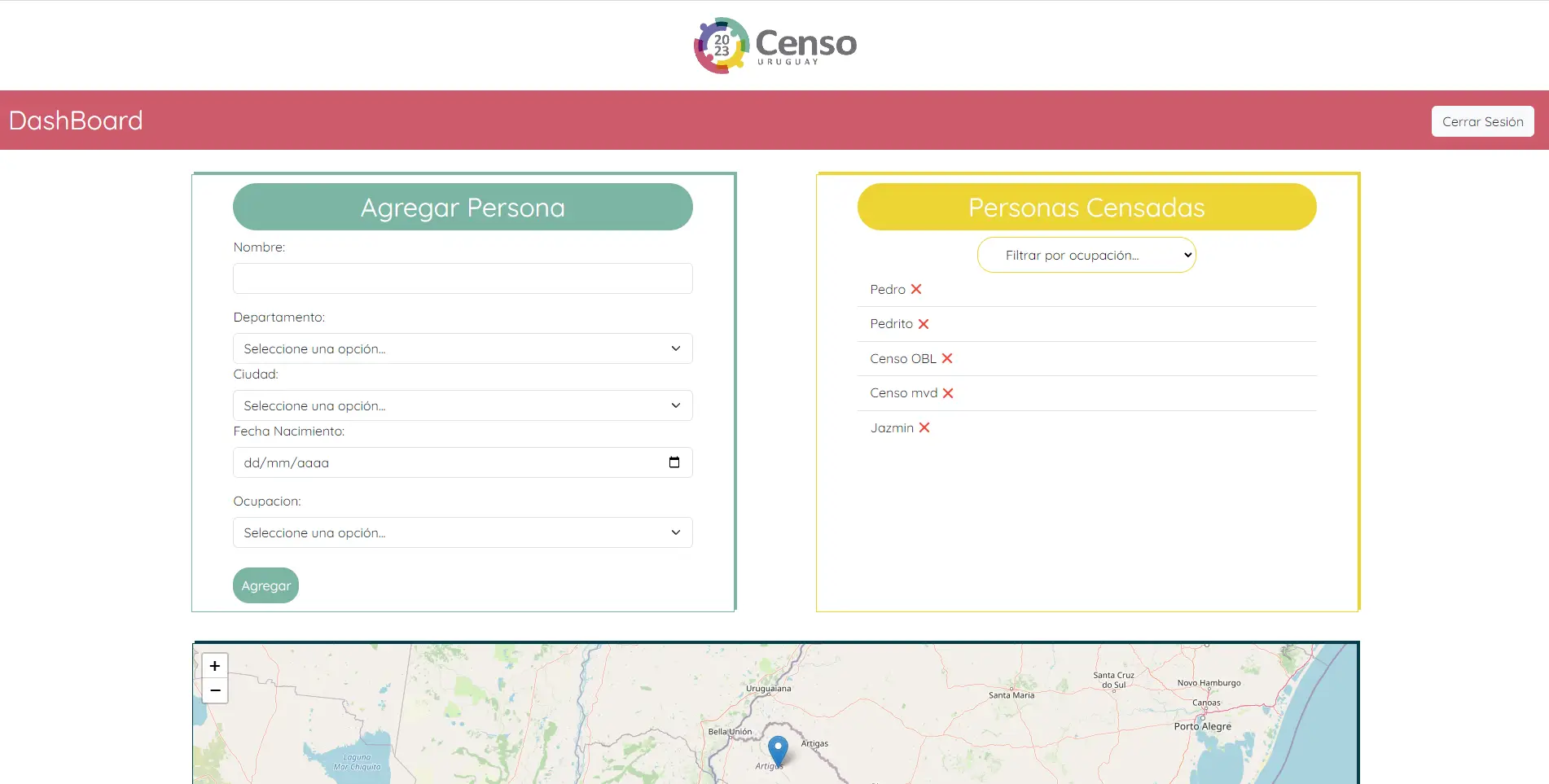The image size is (1549, 784).
Task: Click the blue Artigas map marker
Action: click(779, 749)
